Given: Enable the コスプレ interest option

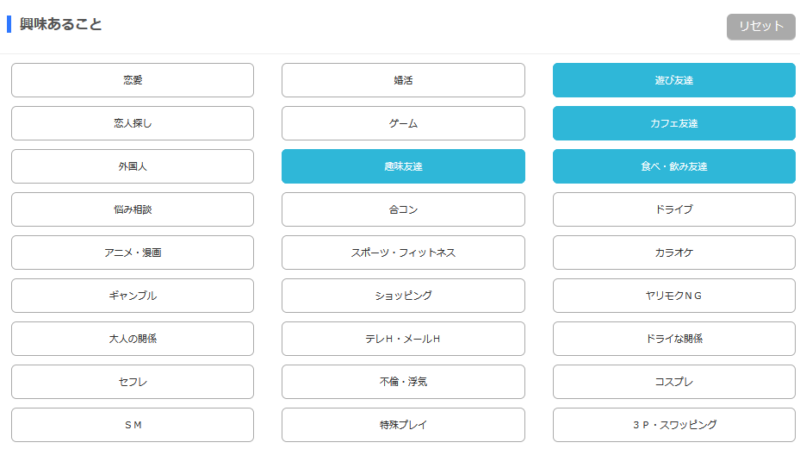Looking at the screenshot, I should pos(674,381).
